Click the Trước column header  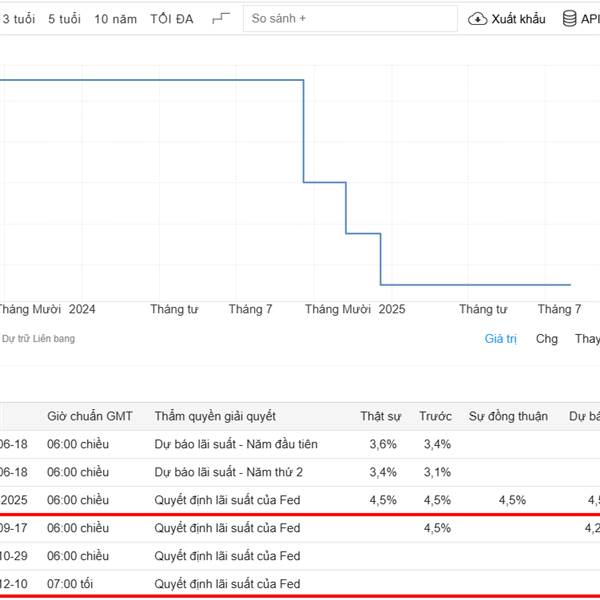tap(435, 416)
